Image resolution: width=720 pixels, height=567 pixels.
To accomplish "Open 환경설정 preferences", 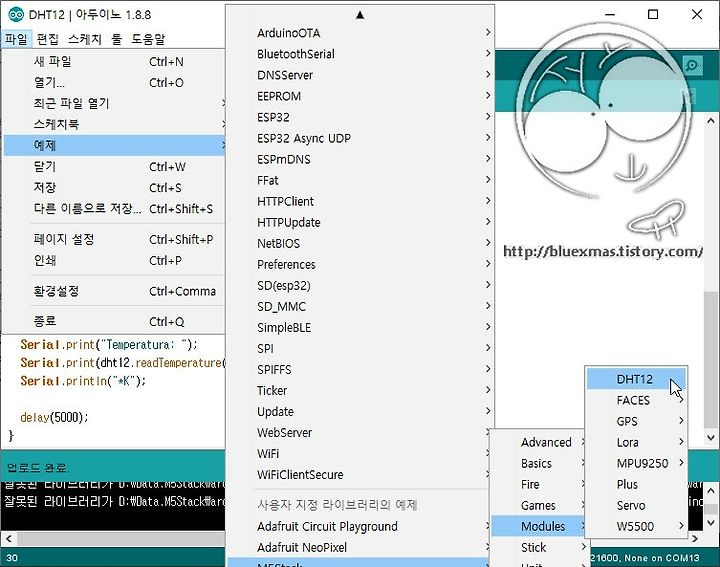I will point(114,291).
